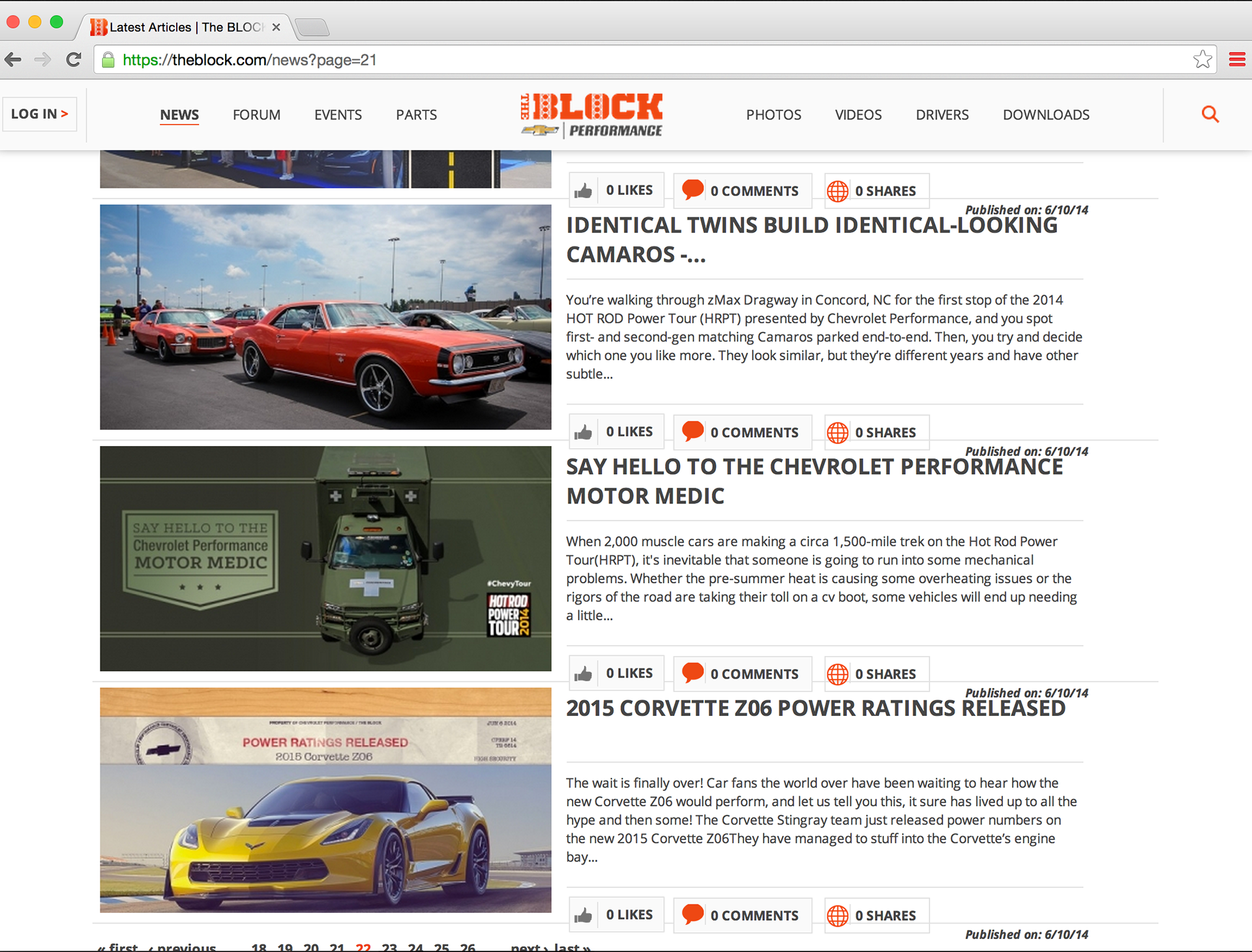Click excerpt starting 'When 2,000 muscle cars'
1252x952 pixels.
(x=822, y=578)
